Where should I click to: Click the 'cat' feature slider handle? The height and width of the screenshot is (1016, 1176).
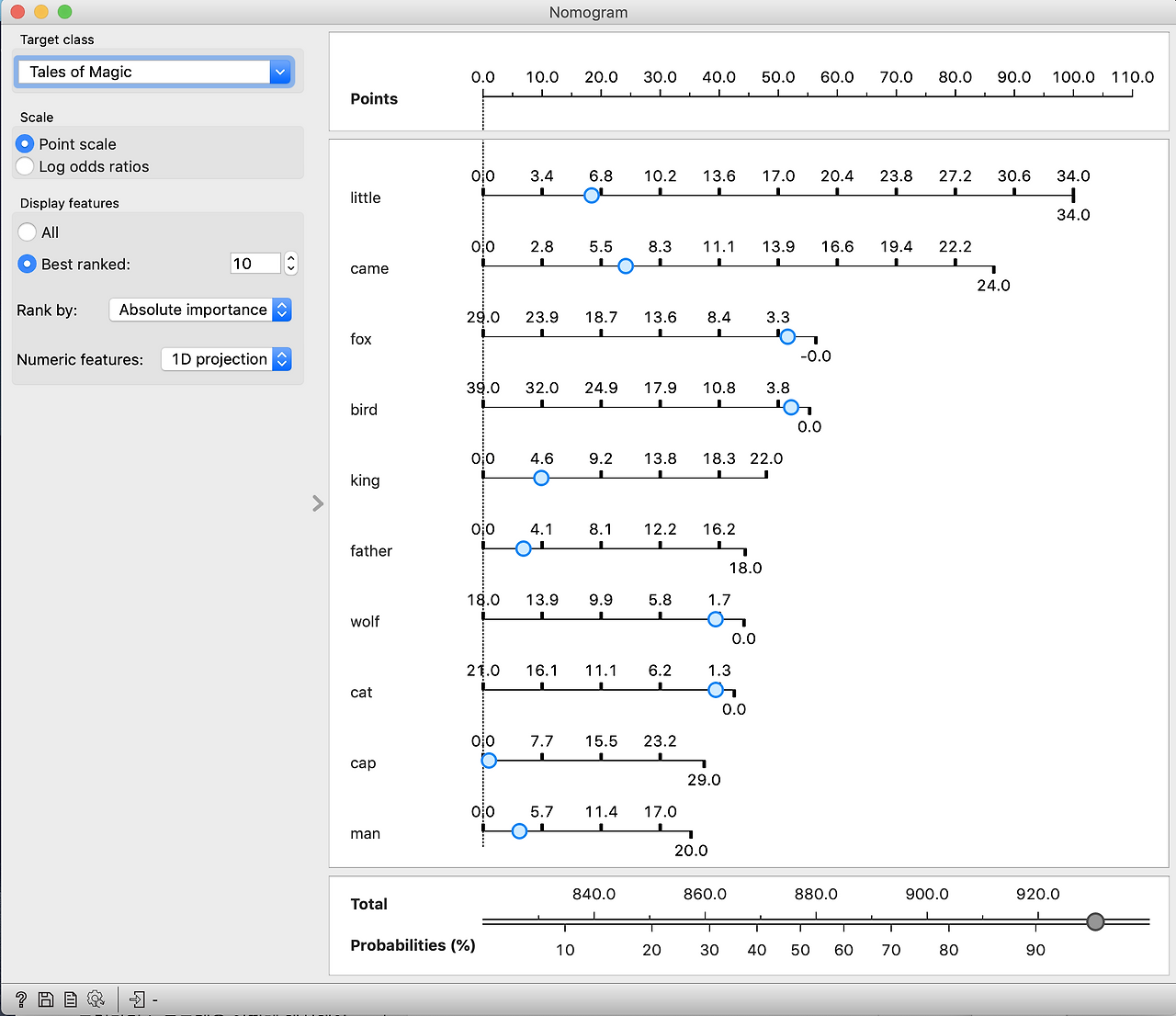[x=716, y=690]
